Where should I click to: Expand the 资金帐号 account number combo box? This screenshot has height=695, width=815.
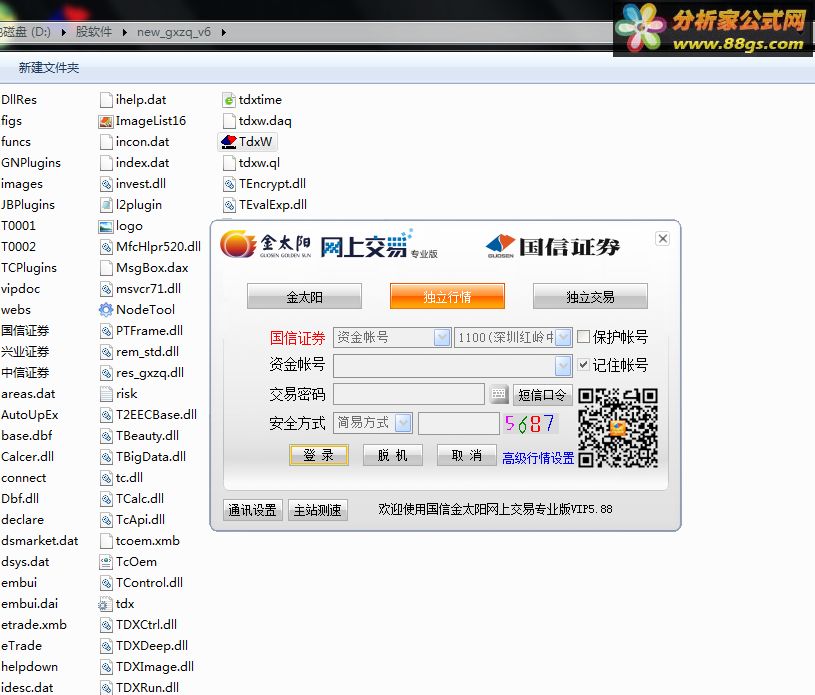pyautogui.click(x=563, y=365)
